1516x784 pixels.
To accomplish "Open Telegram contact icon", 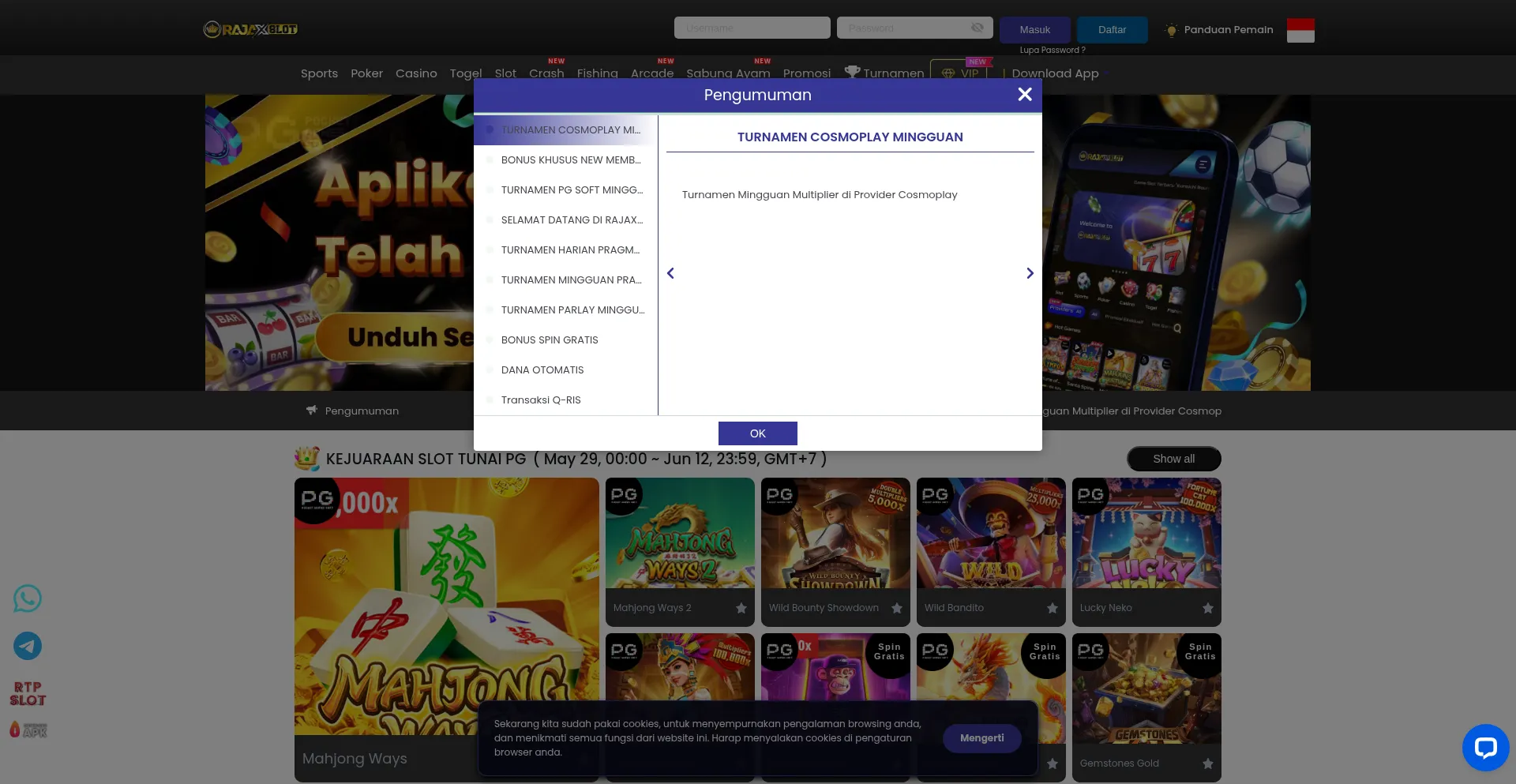I will tap(28, 646).
